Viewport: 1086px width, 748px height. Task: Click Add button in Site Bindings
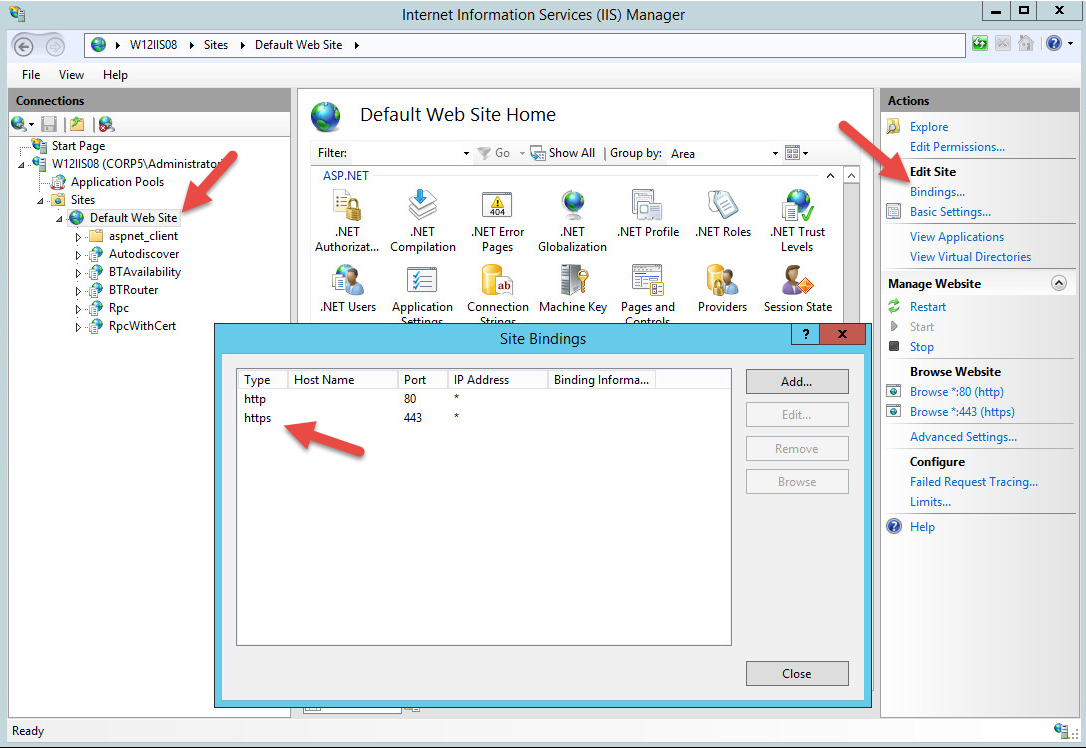796,382
